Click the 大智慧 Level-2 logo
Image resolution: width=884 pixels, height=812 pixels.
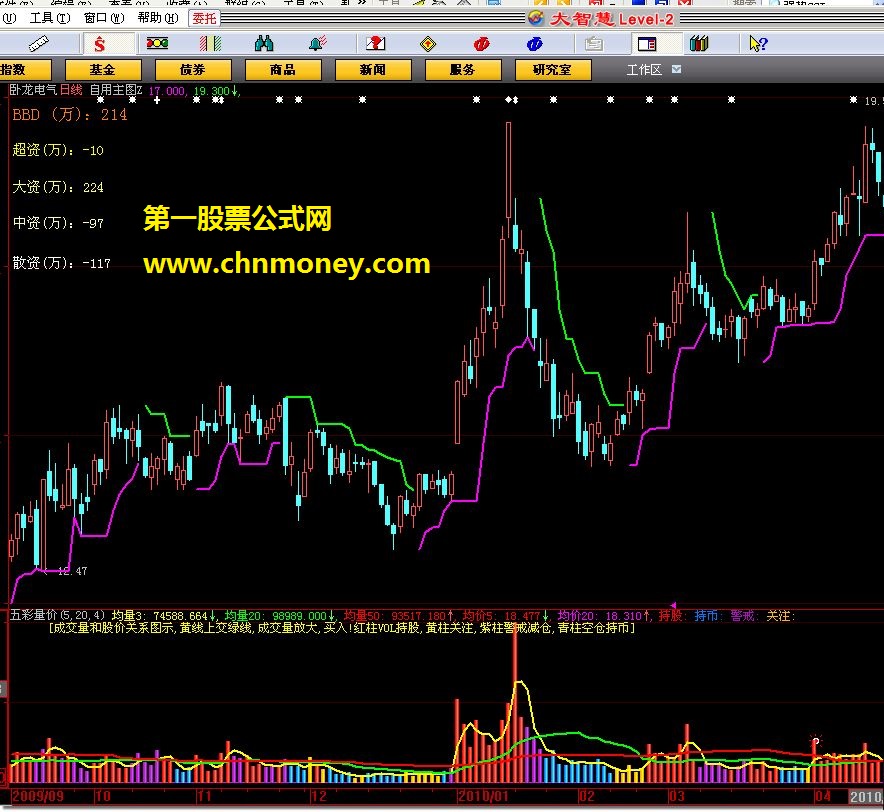pyautogui.click(x=602, y=19)
